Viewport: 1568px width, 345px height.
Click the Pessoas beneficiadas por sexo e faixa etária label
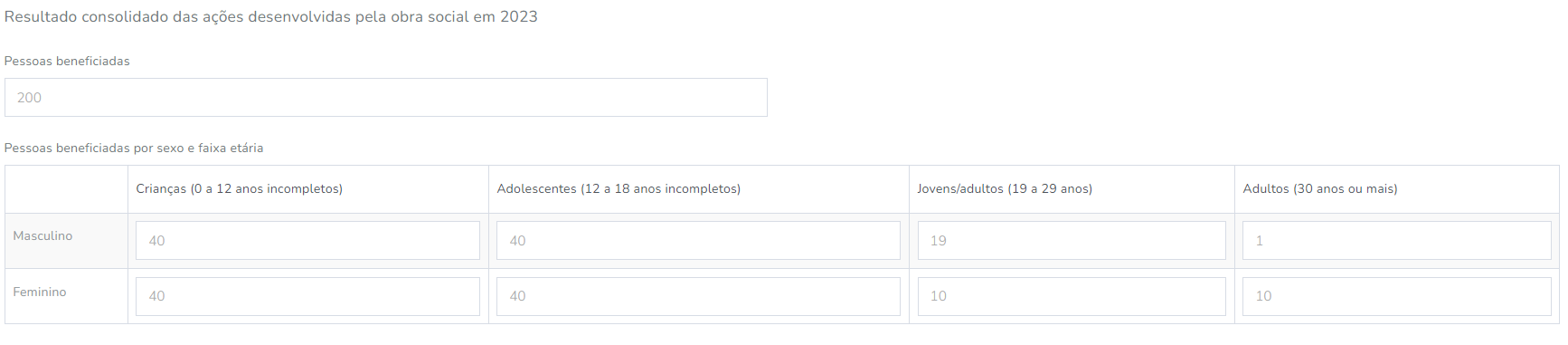click(134, 148)
